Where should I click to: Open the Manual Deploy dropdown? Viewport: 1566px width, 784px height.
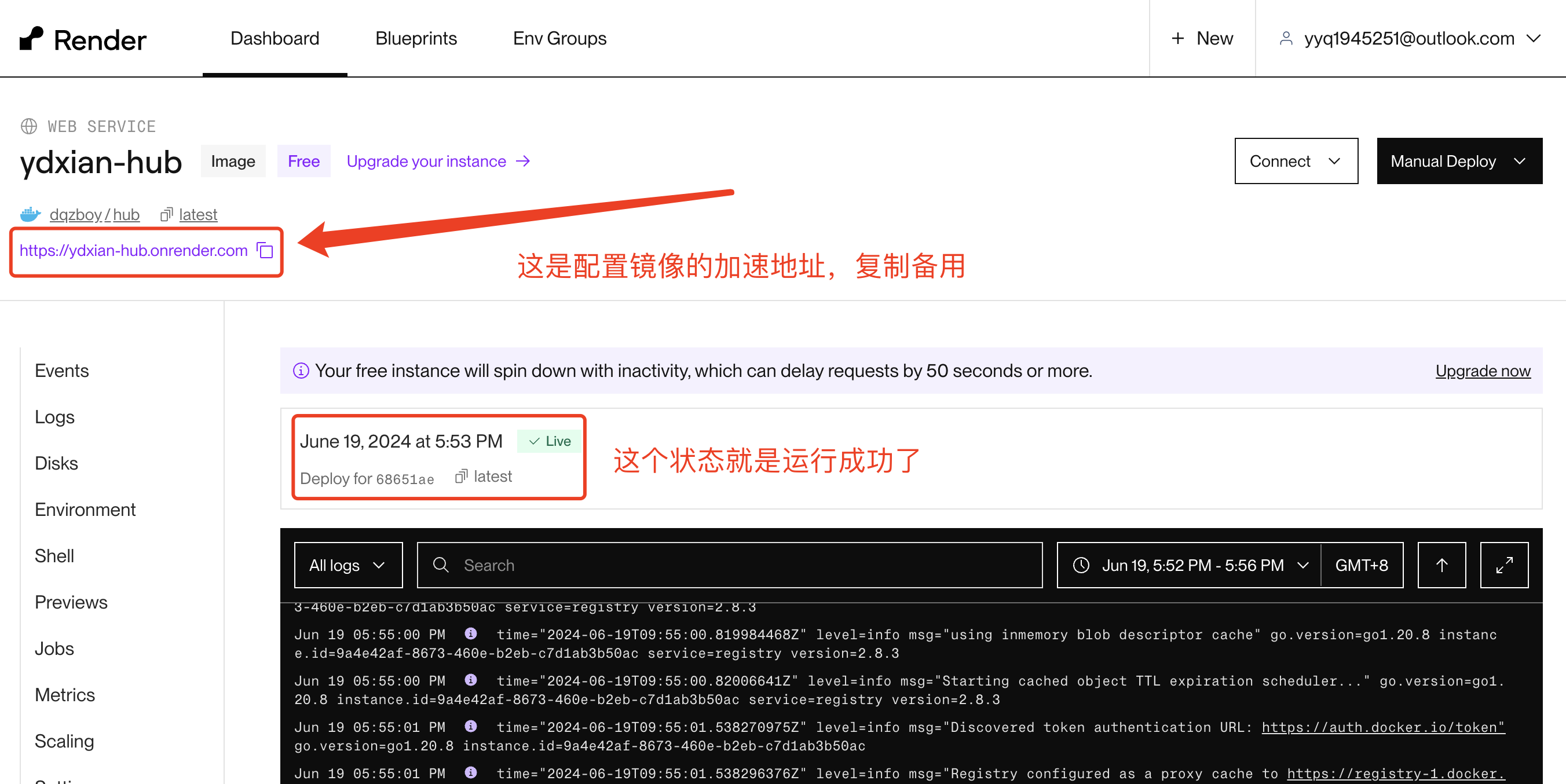click(x=1459, y=161)
